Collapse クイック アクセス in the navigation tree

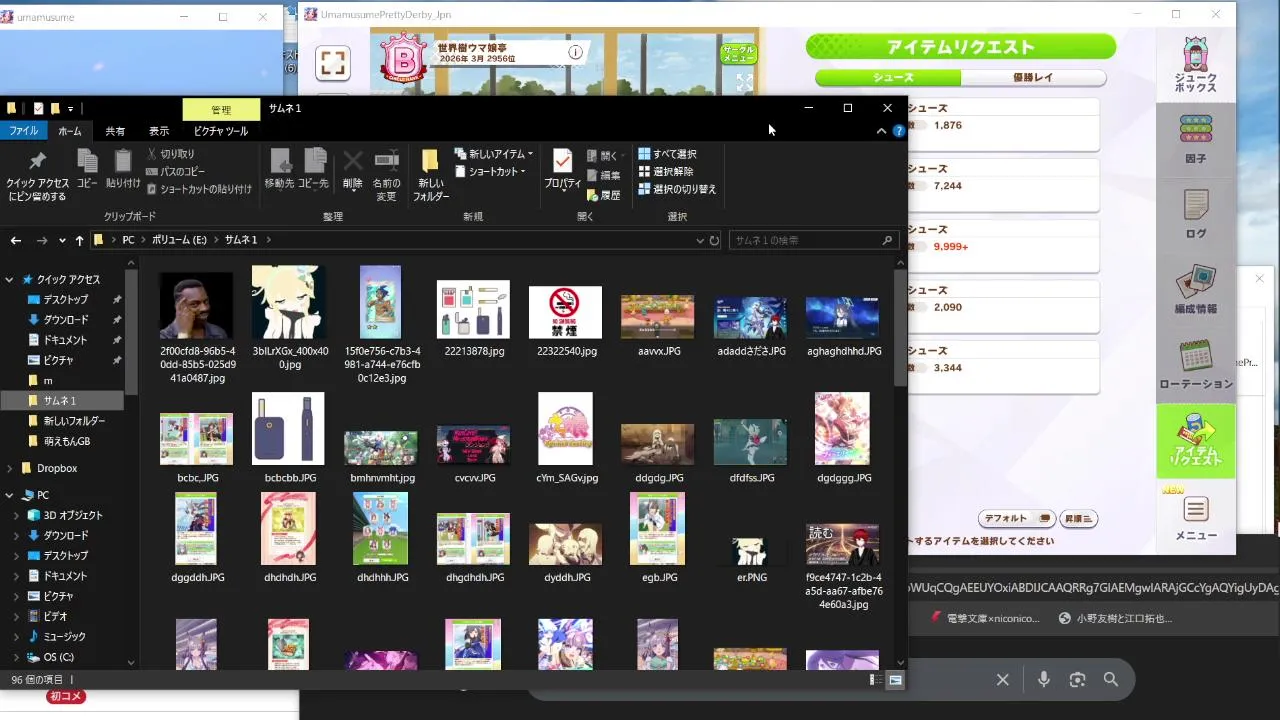9,280
